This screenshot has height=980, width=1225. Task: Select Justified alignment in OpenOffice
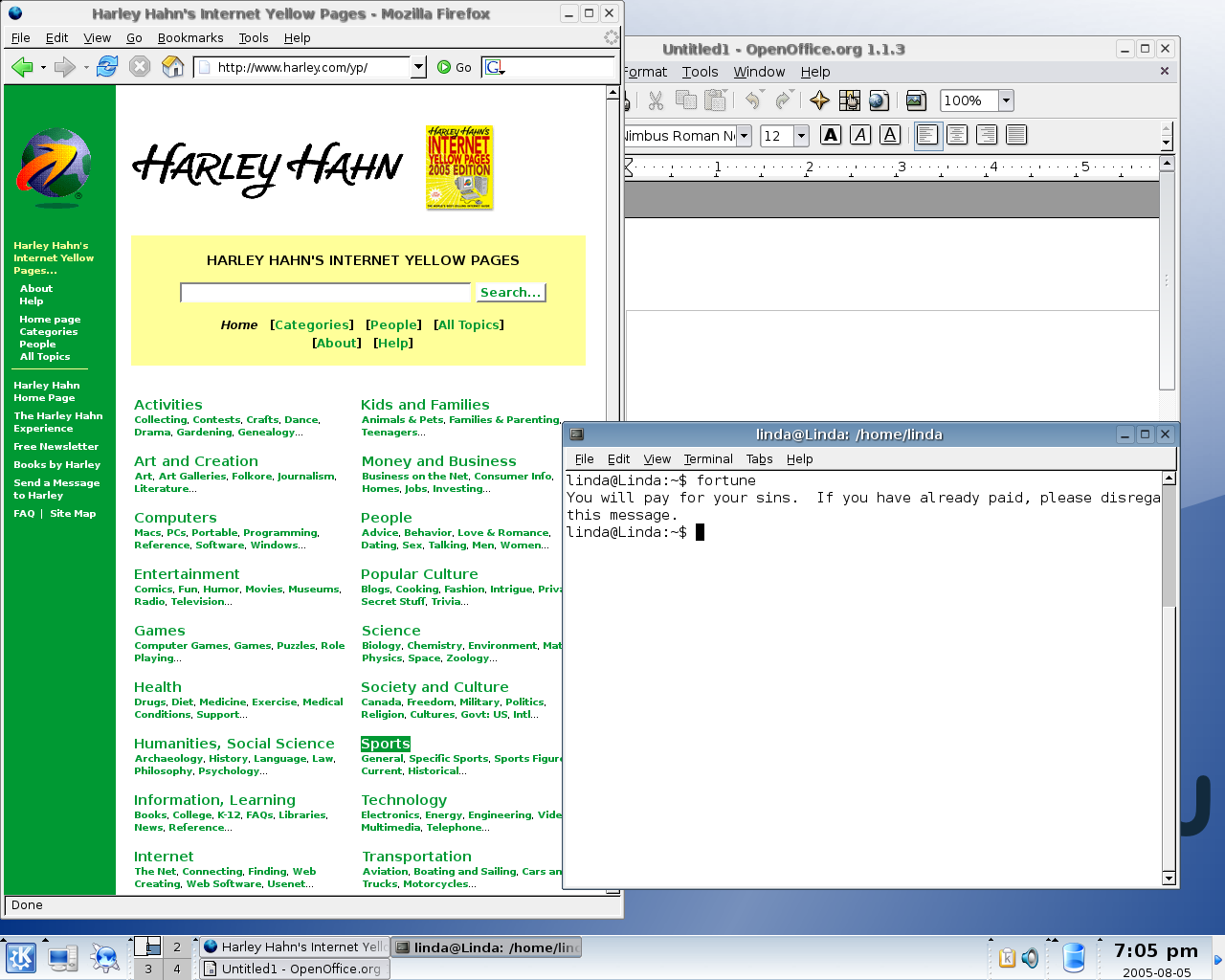(x=1016, y=135)
